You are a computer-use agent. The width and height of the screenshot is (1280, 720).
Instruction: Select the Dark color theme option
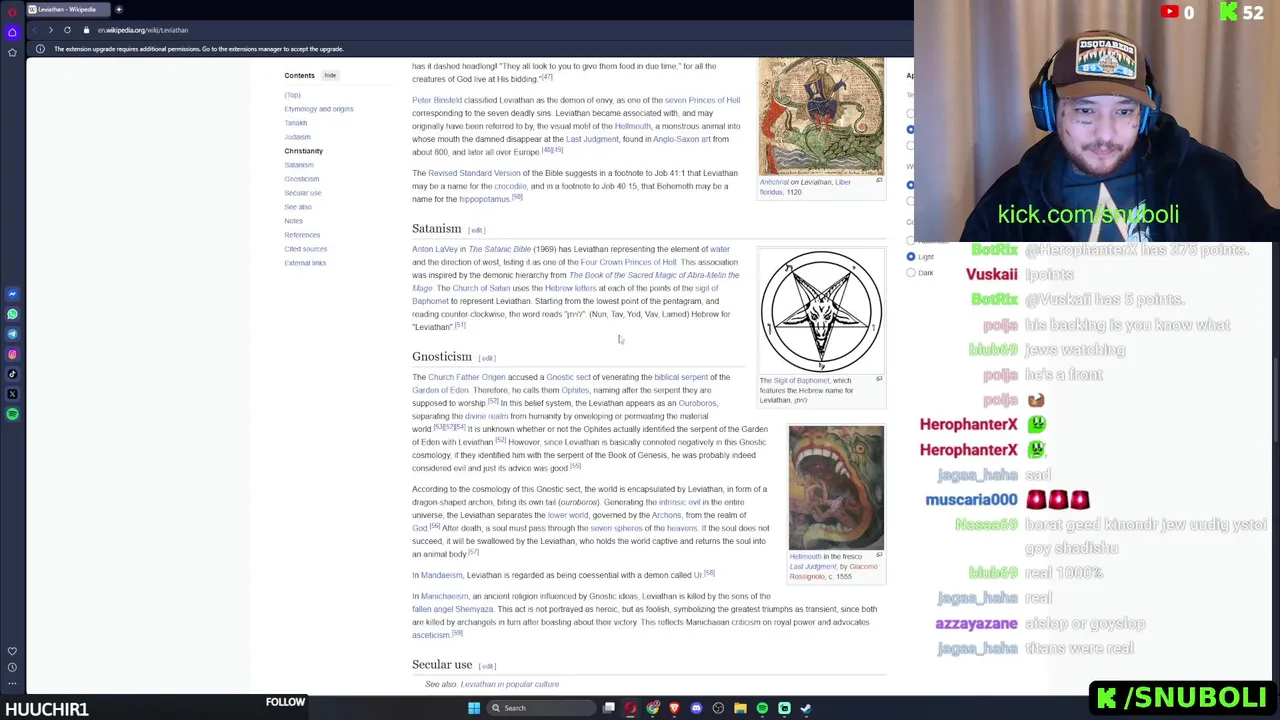[911, 273]
